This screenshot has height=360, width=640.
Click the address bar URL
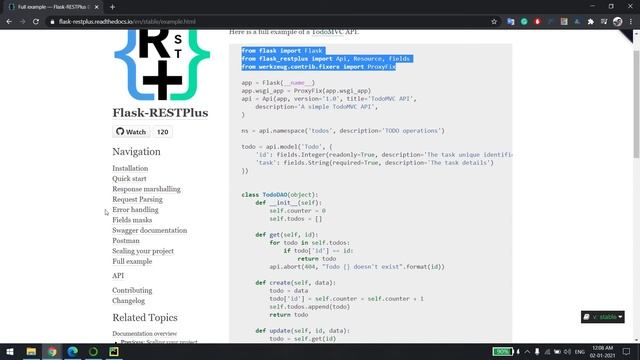[x=127, y=22]
